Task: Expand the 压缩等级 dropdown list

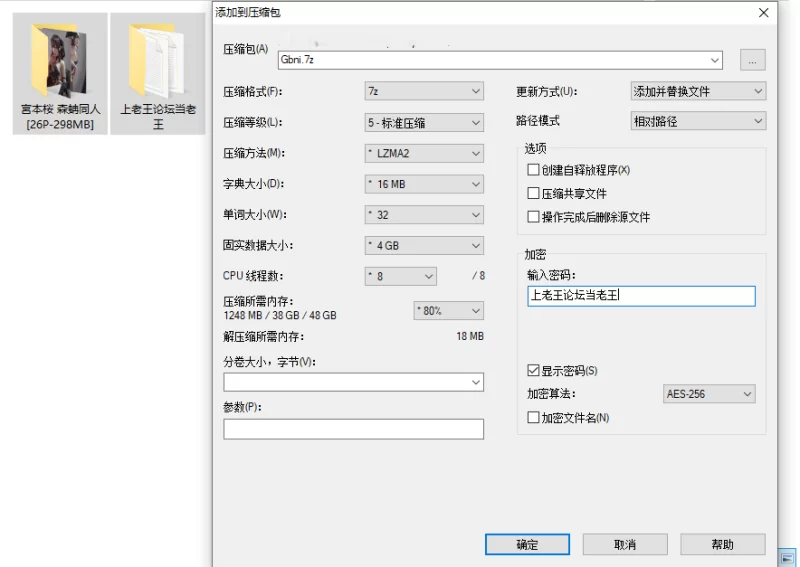Action: [x=424, y=123]
